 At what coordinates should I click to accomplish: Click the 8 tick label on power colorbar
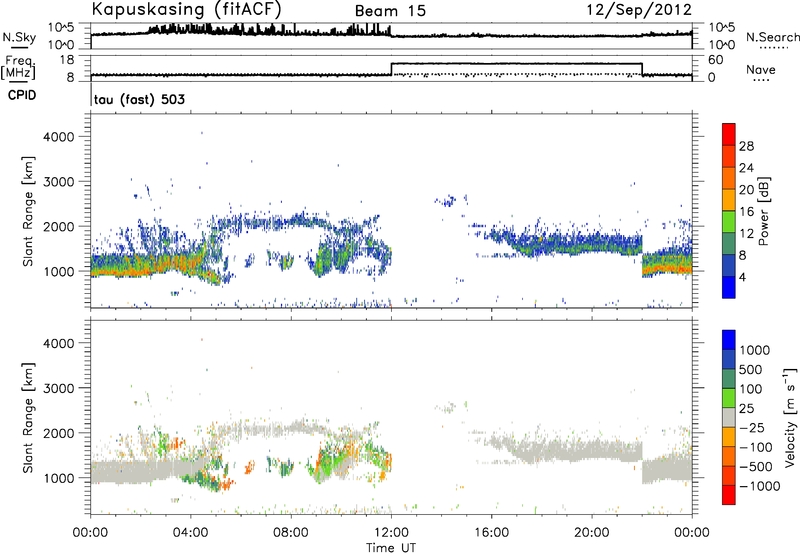[x=742, y=256]
